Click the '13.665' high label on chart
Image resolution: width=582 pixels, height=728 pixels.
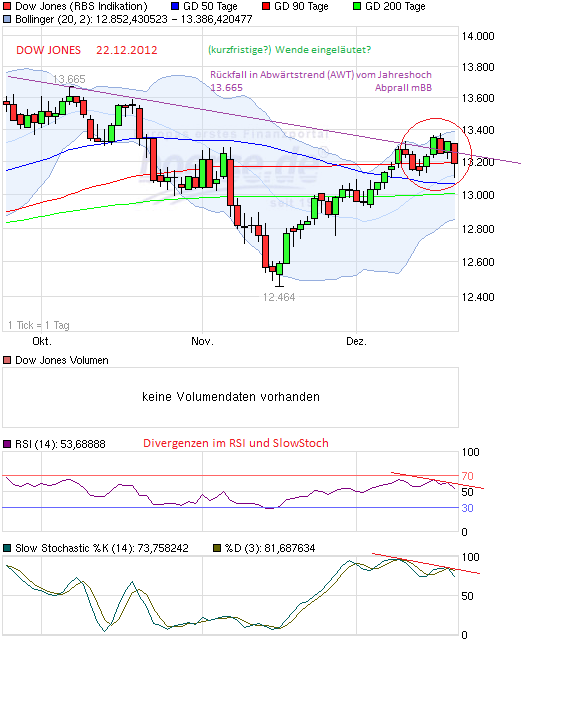pyautogui.click(x=69, y=79)
